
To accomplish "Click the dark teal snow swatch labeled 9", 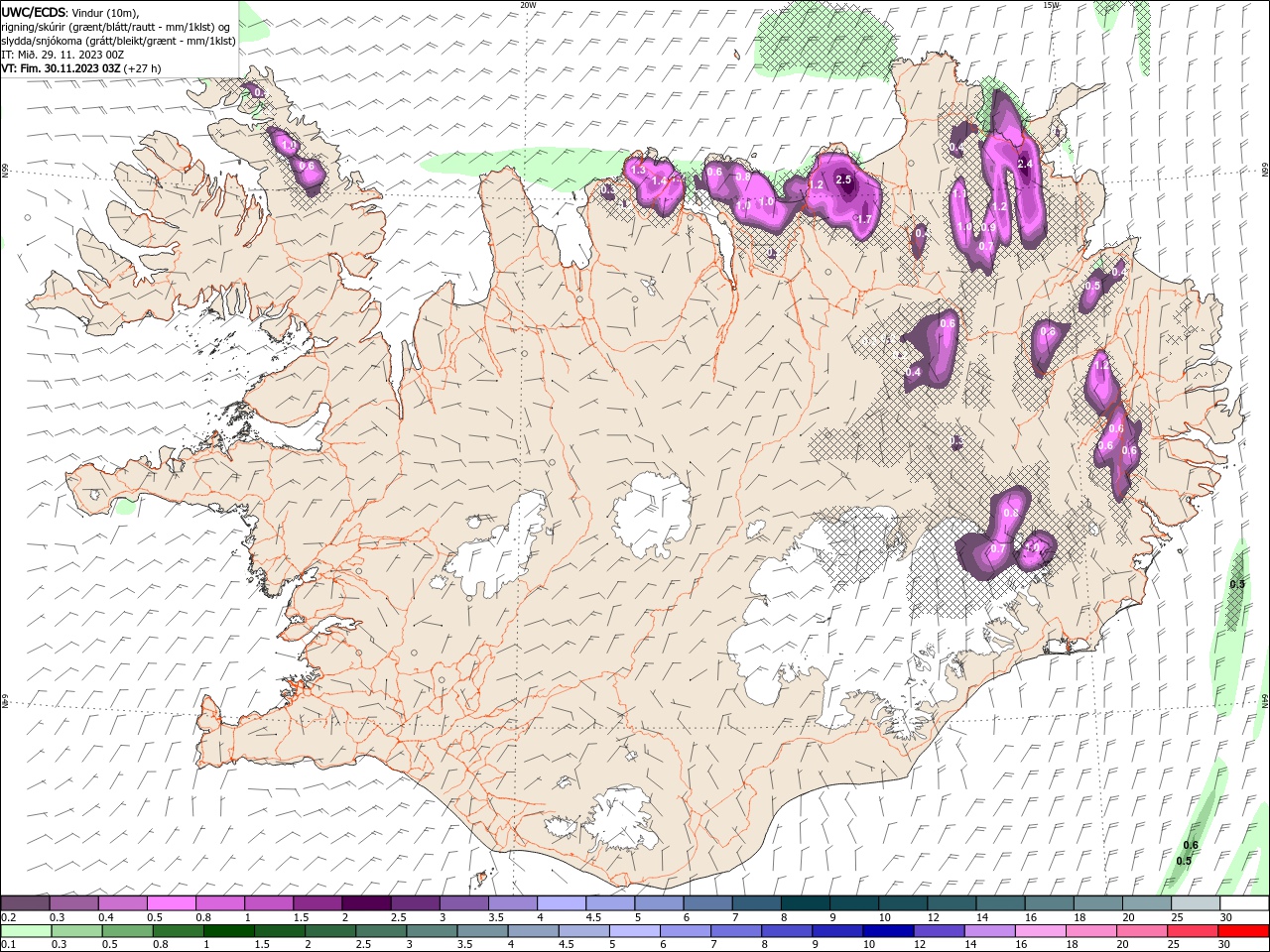I will tap(853, 903).
